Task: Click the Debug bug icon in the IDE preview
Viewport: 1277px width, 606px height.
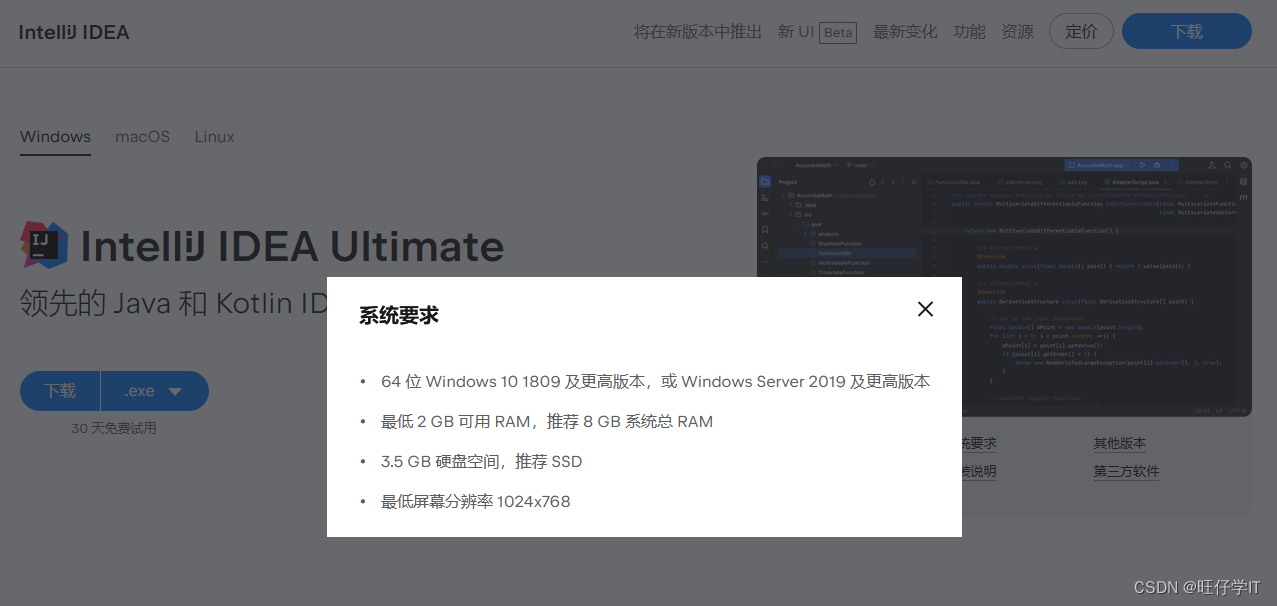Action: click(x=1157, y=165)
